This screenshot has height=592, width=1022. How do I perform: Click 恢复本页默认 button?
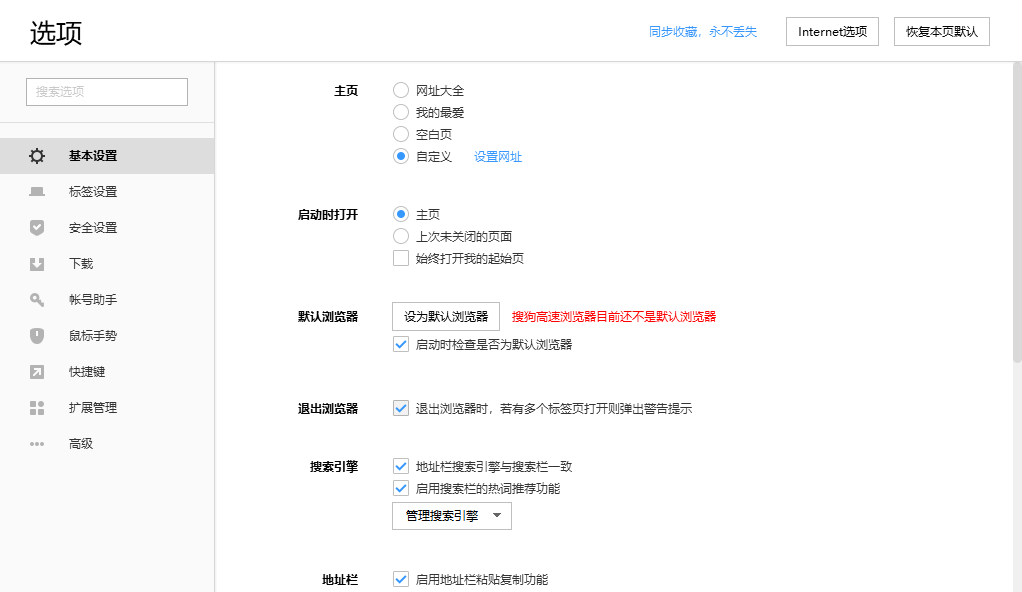tap(942, 31)
